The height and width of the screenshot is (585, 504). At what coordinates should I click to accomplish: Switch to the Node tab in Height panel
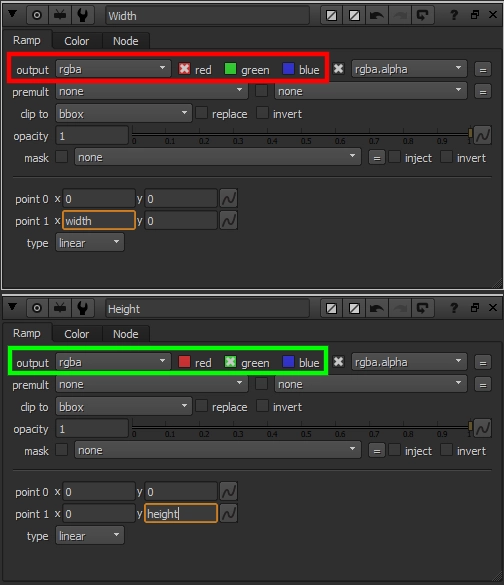[126, 334]
